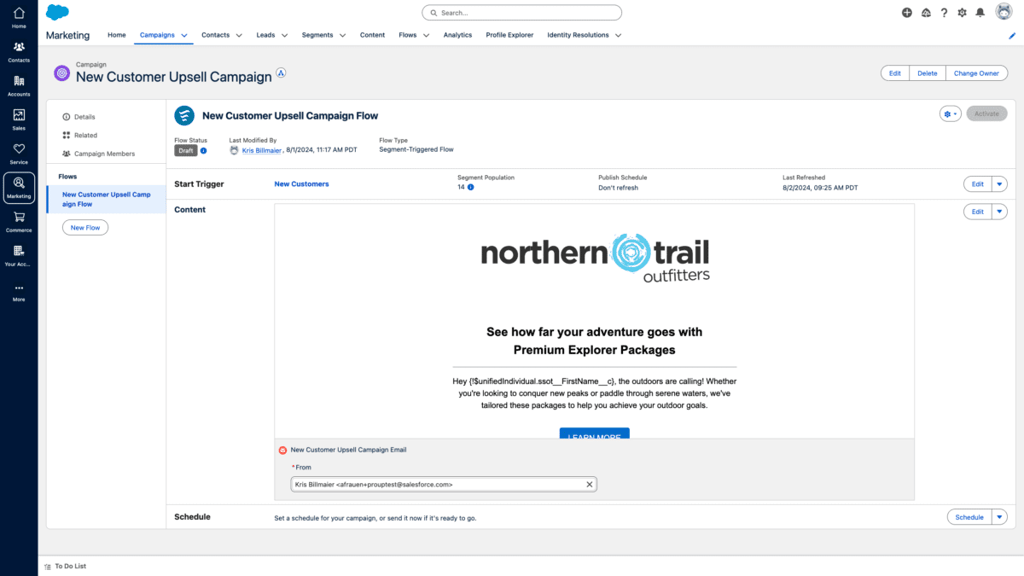Click the purple Campaign record icon
The height and width of the screenshot is (576, 1024).
pyautogui.click(x=62, y=73)
